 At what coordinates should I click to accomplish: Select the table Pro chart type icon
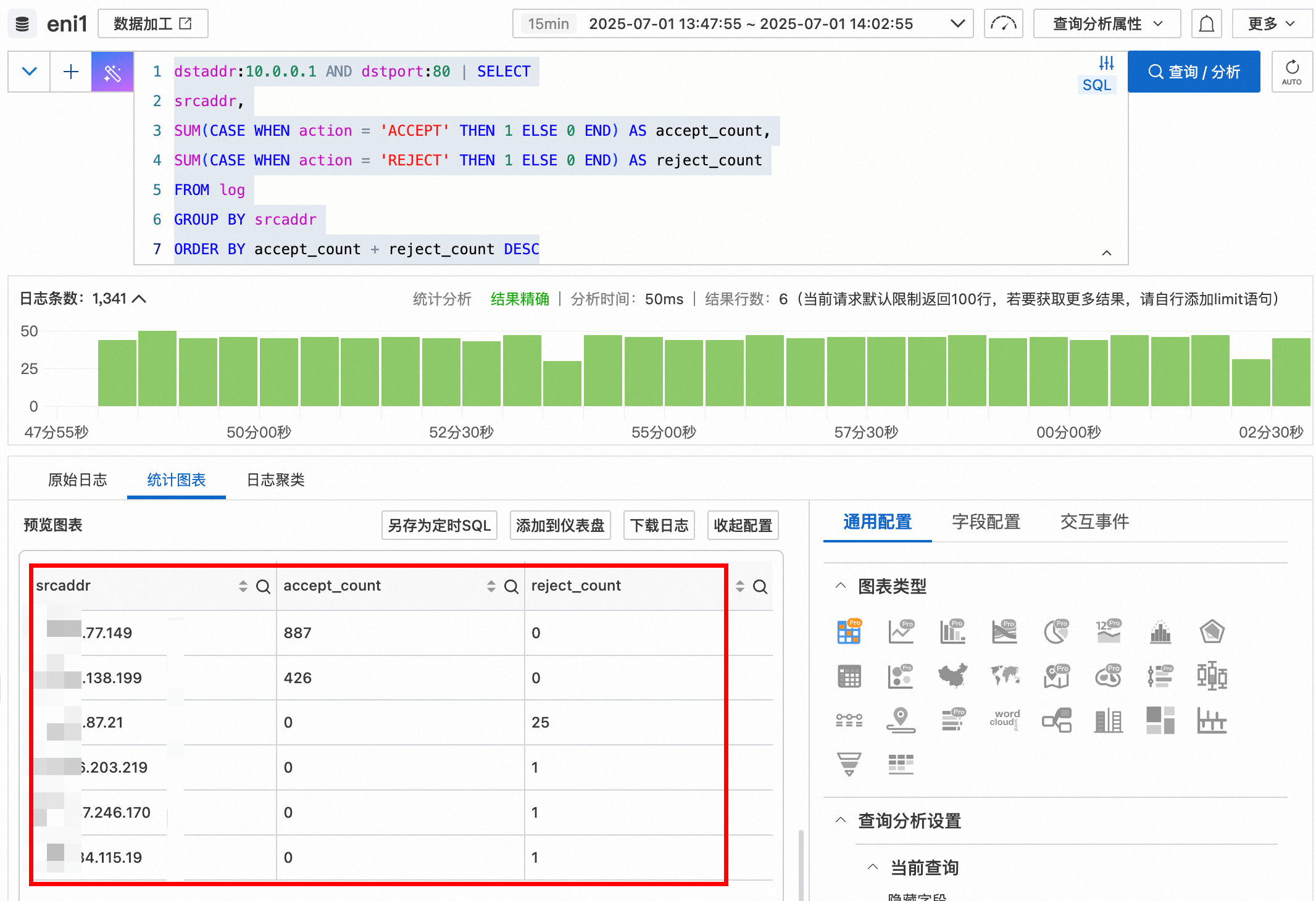(x=849, y=631)
